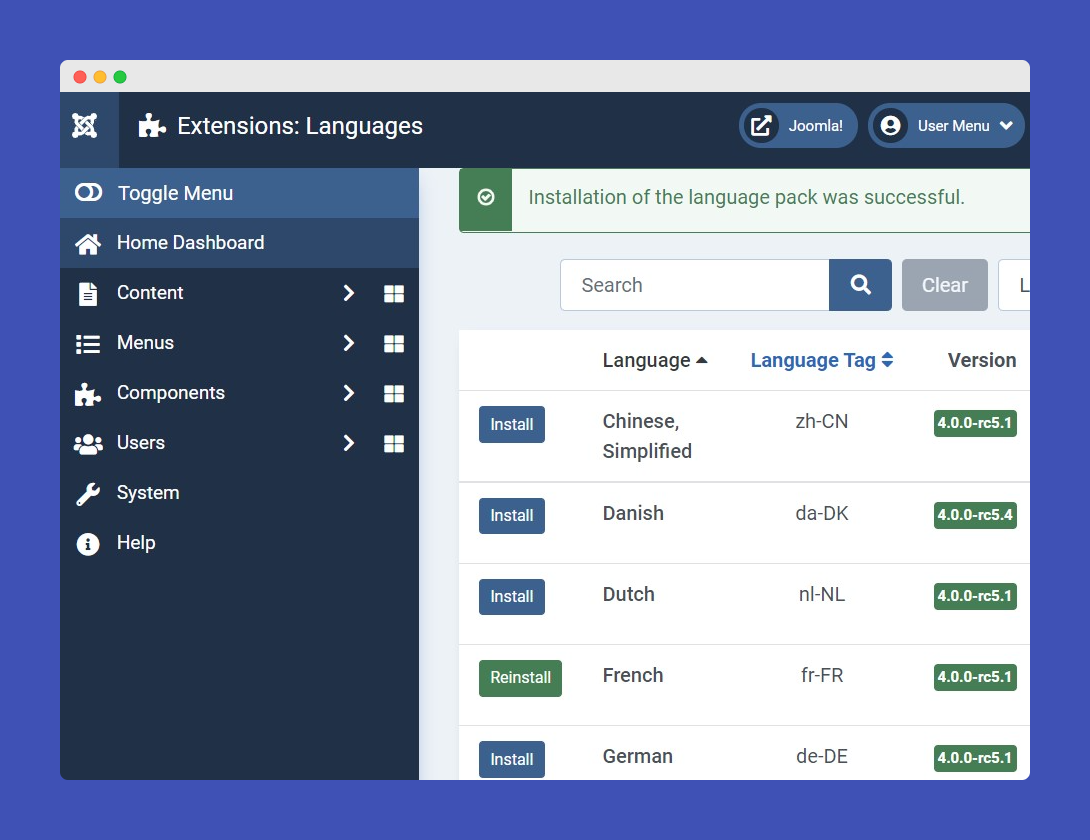Click the Content document icon
1090x840 pixels.
pyautogui.click(x=88, y=293)
